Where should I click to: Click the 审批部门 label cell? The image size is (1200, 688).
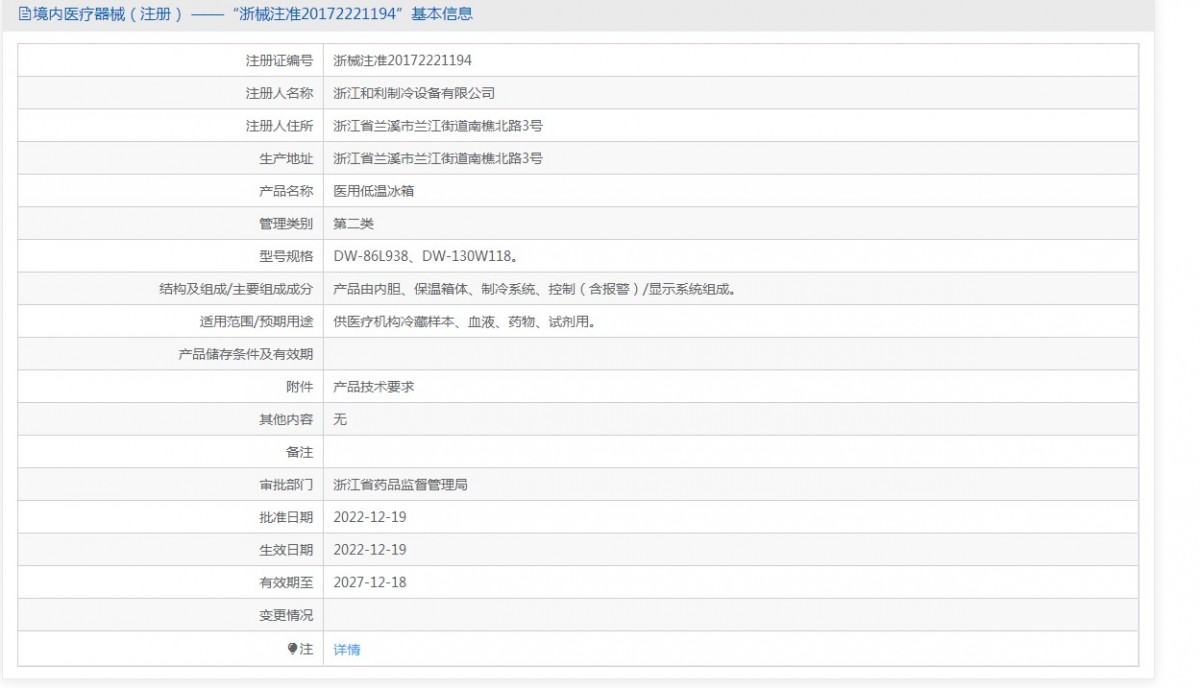170,485
